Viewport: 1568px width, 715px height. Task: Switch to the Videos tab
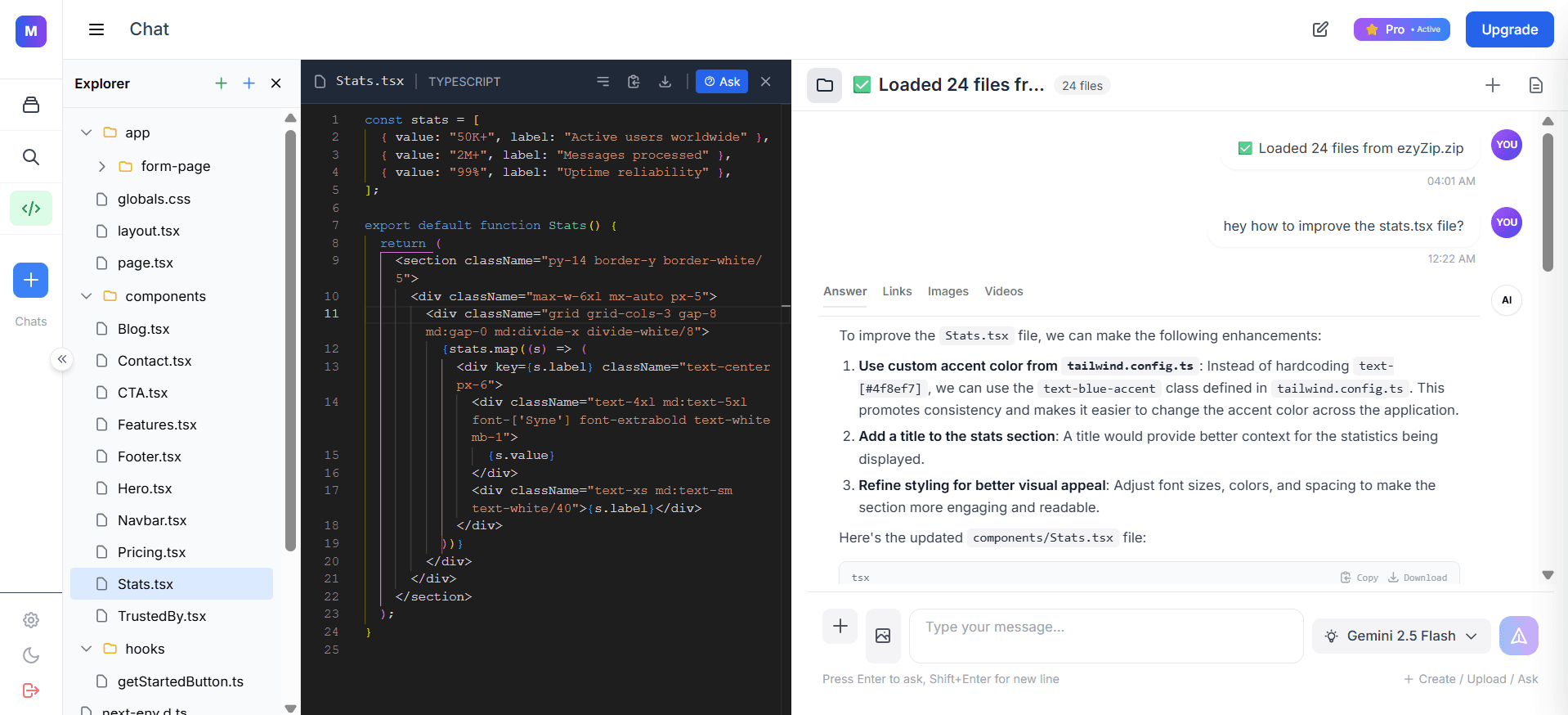1003,291
